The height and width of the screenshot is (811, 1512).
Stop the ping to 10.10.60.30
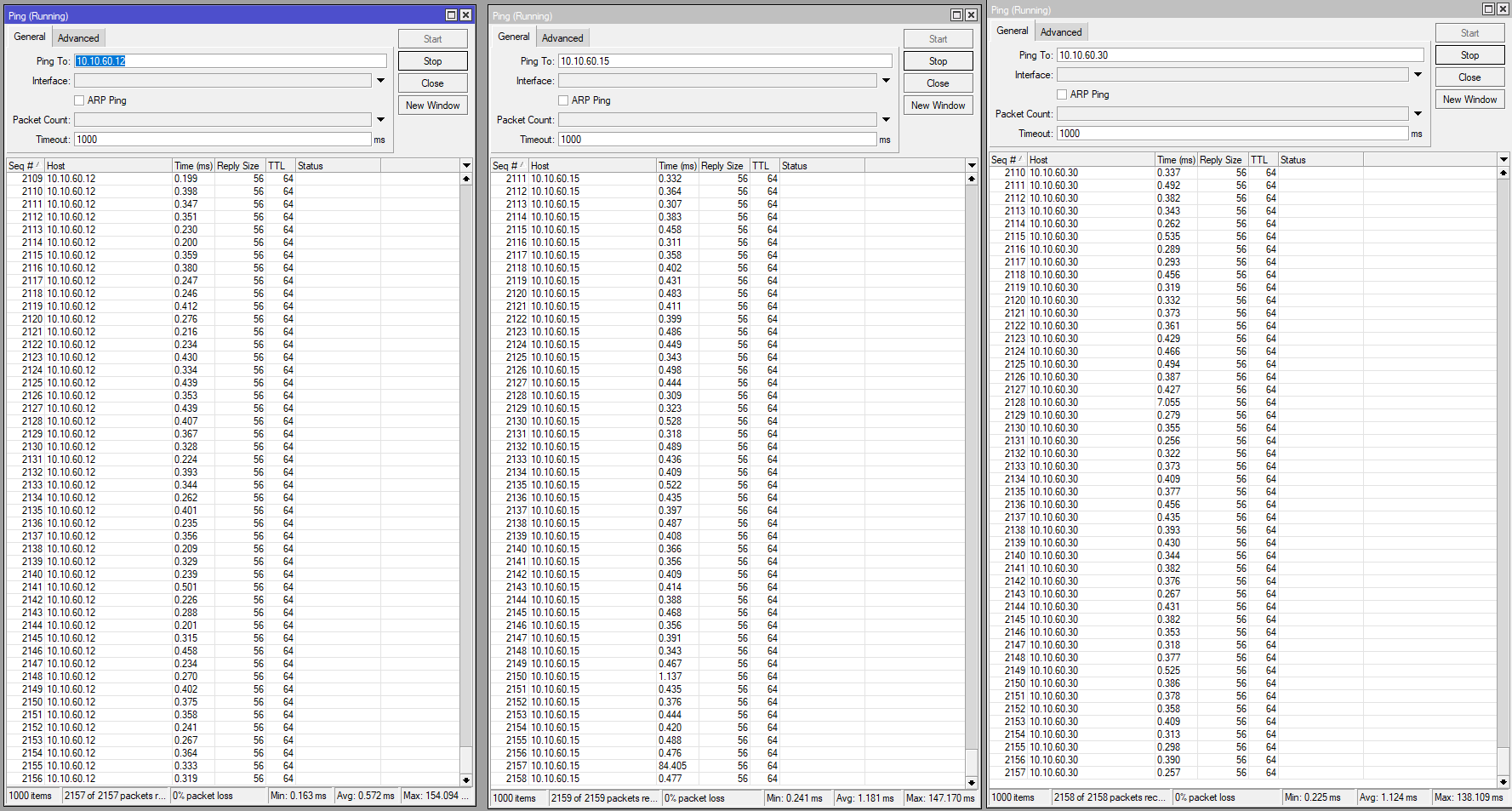1469,55
